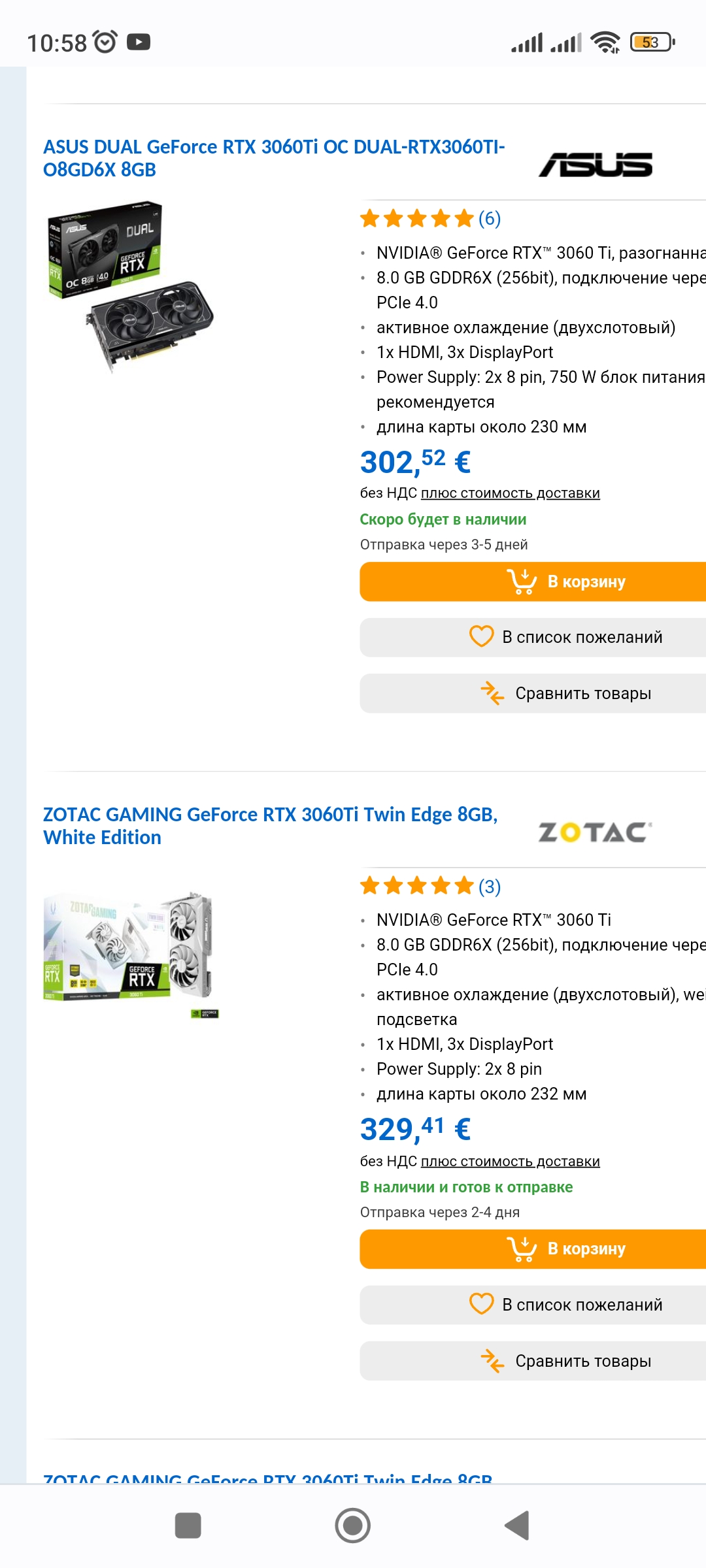The image size is (706, 1568).
Task: Open Android recent apps square button
Action: pyautogui.click(x=188, y=1526)
